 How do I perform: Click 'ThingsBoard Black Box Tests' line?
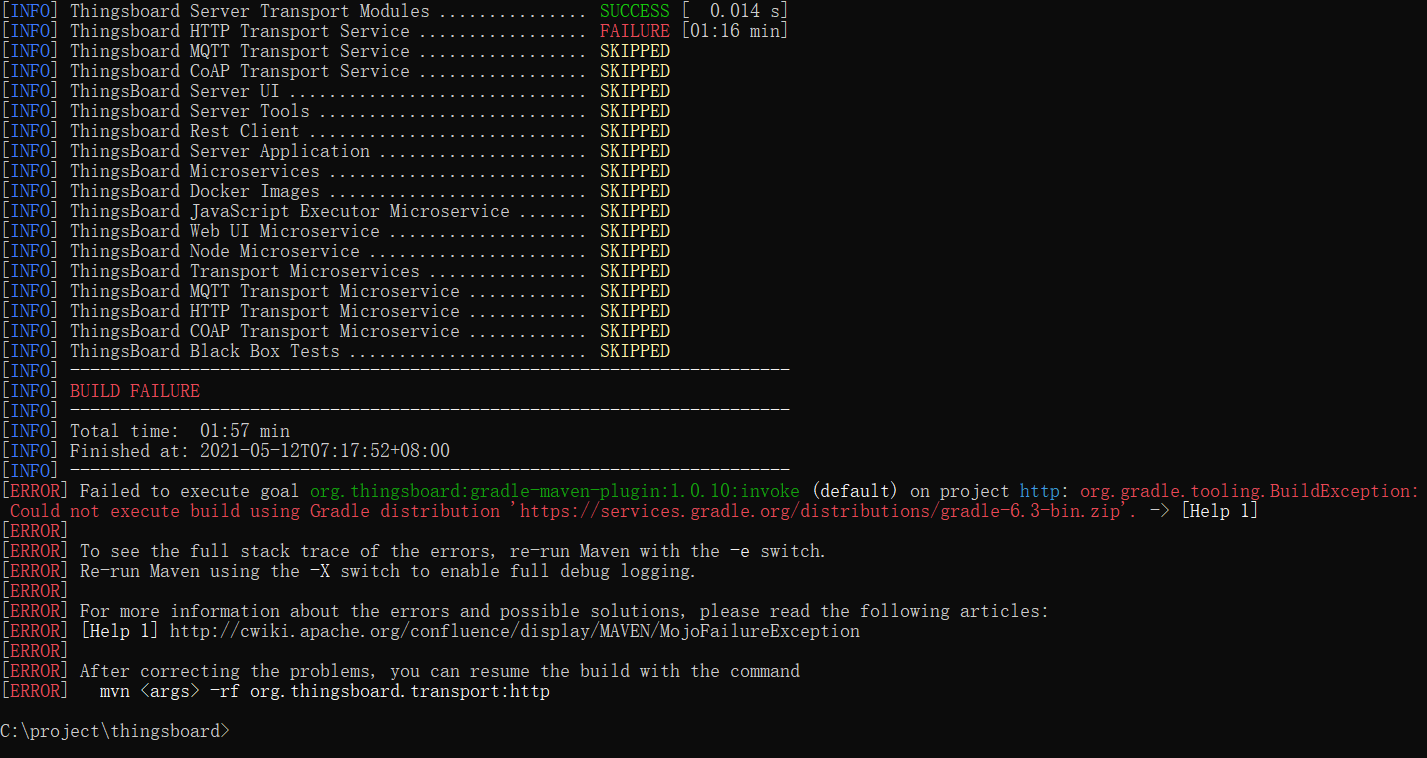[205, 351]
